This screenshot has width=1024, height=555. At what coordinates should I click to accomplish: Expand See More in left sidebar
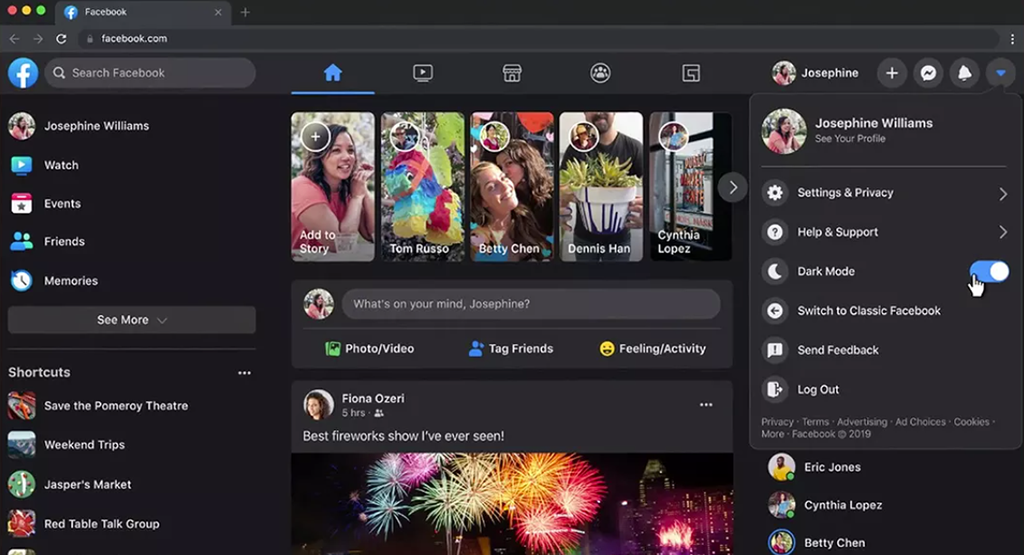(131, 320)
